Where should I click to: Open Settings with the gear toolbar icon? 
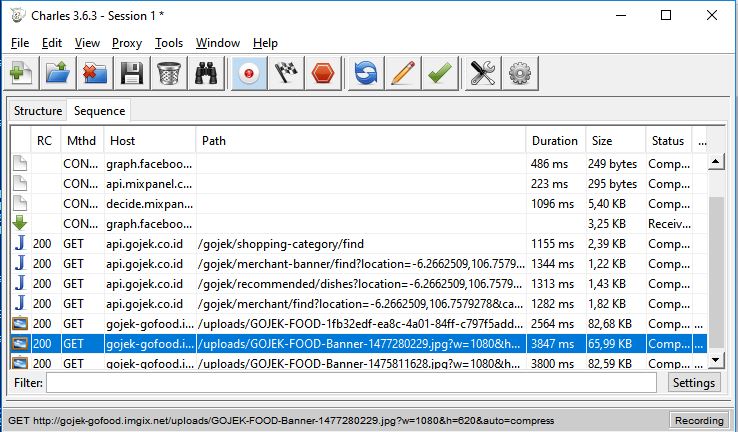520,73
